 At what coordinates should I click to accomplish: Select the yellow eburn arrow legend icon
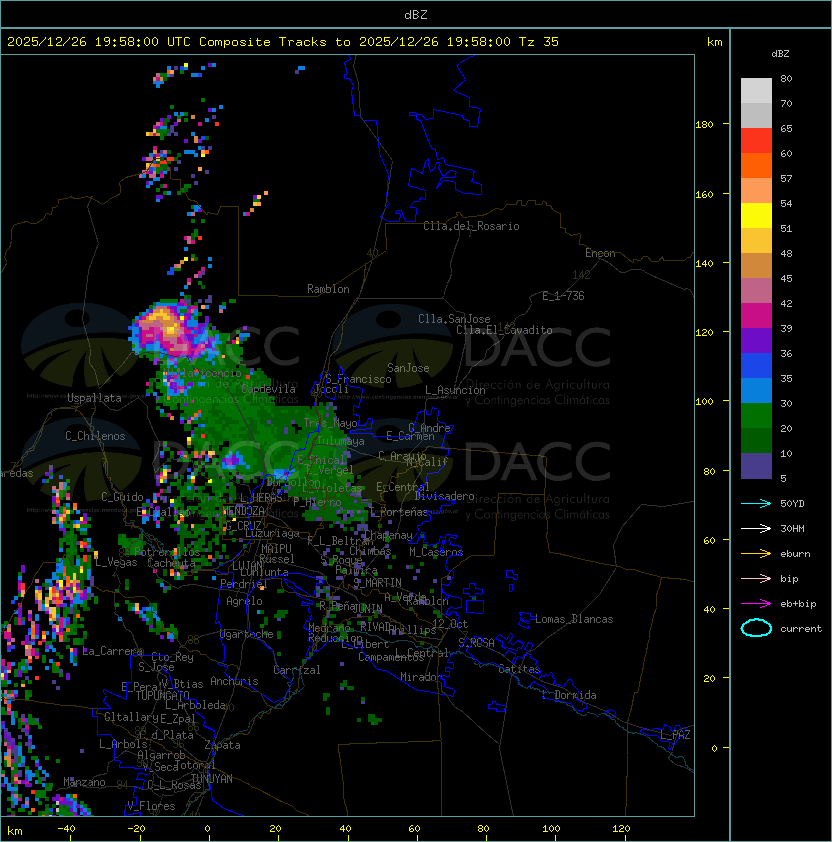pyautogui.click(x=756, y=554)
